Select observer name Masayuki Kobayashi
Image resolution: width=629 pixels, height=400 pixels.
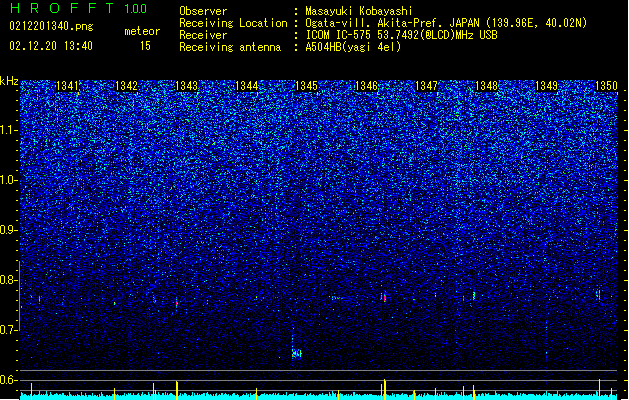click(x=359, y=11)
